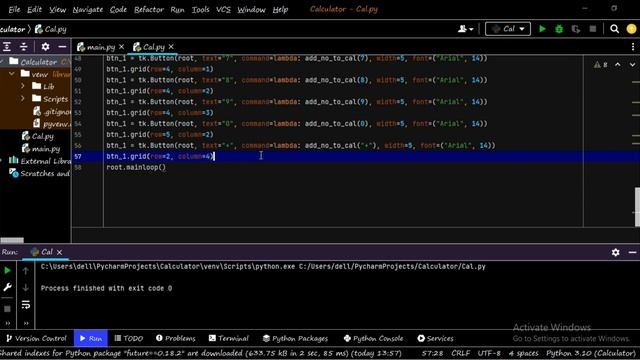Open Search Everywhere magnifier icon
The height and width of the screenshot is (360, 640).
[x=614, y=29]
